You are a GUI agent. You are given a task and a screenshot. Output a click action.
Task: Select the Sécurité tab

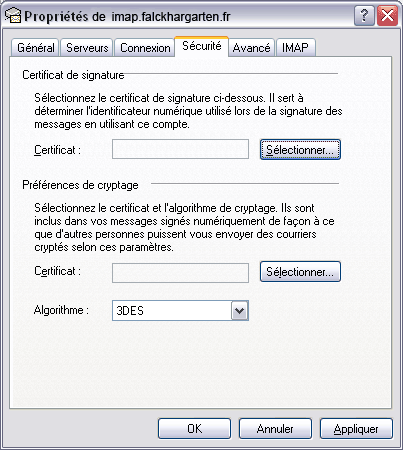click(x=201, y=46)
